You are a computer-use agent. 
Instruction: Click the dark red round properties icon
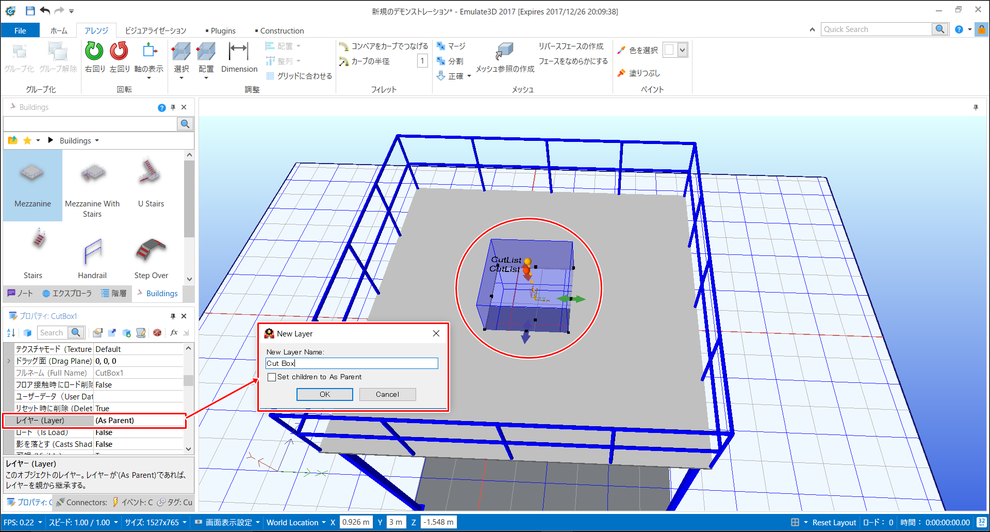click(x=157, y=333)
